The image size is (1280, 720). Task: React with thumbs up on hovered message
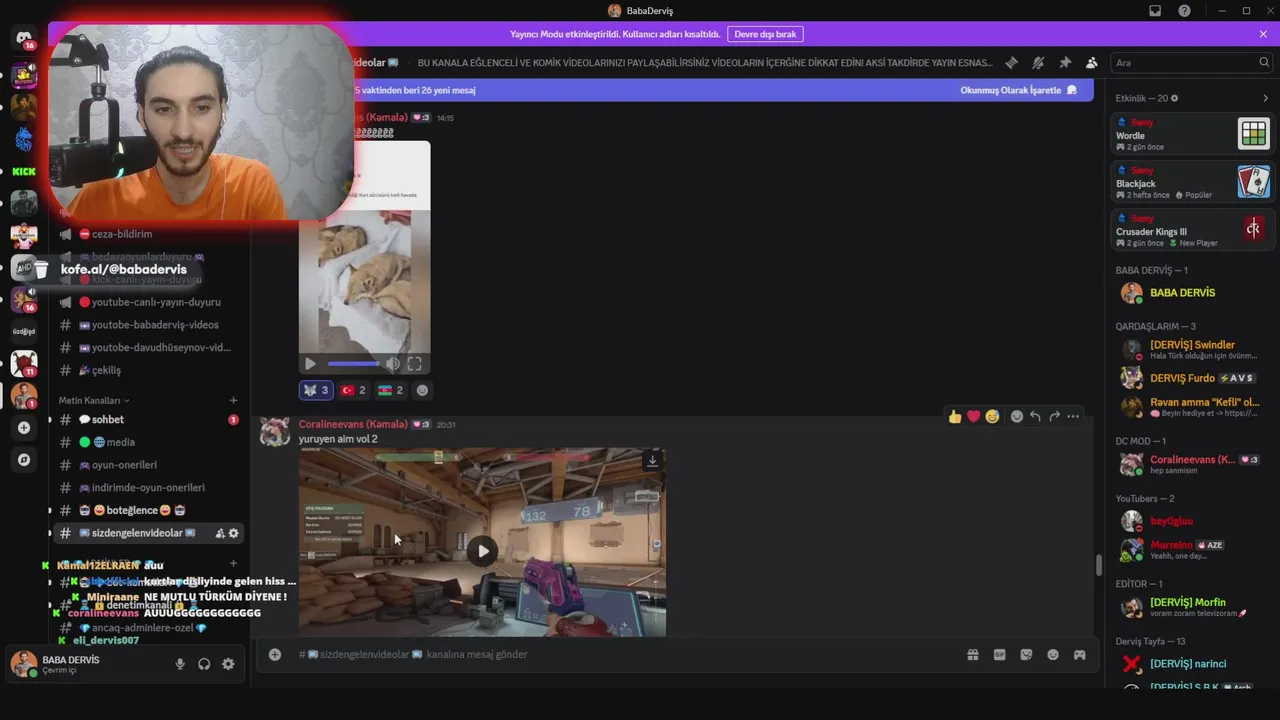pos(955,416)
